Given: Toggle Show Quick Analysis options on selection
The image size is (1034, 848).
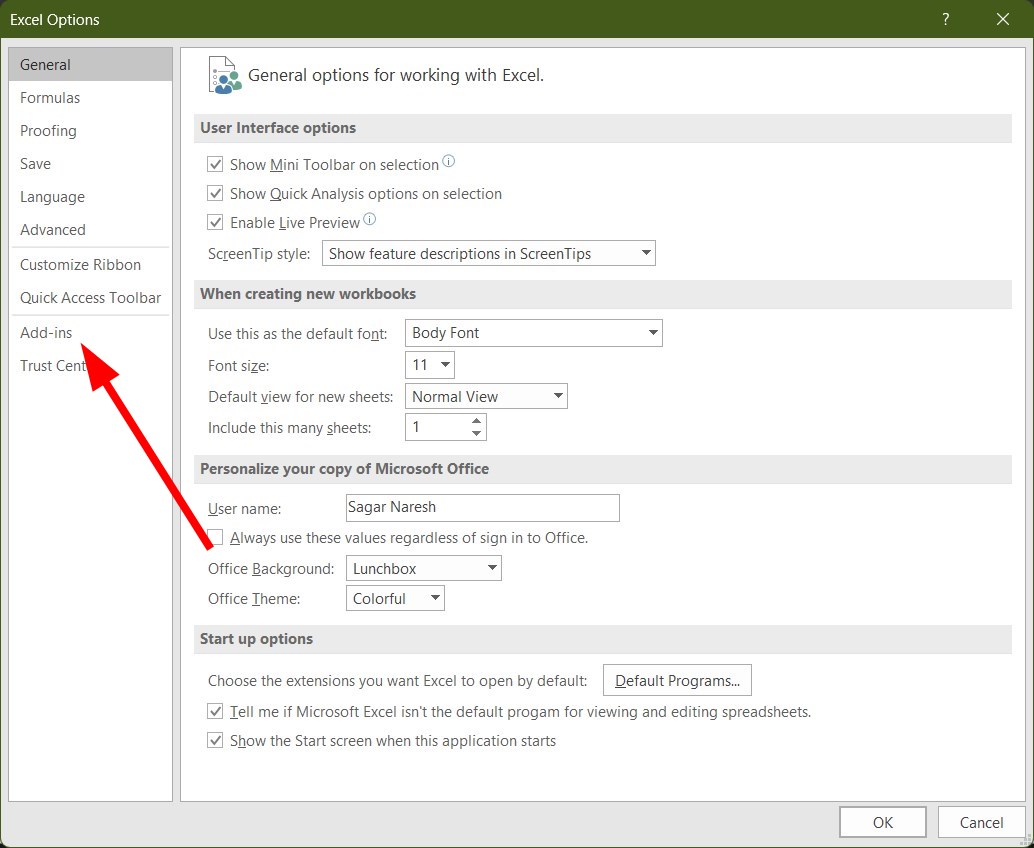Looking at the screenshot, I should pyautogui.click(x=215, y=193).
